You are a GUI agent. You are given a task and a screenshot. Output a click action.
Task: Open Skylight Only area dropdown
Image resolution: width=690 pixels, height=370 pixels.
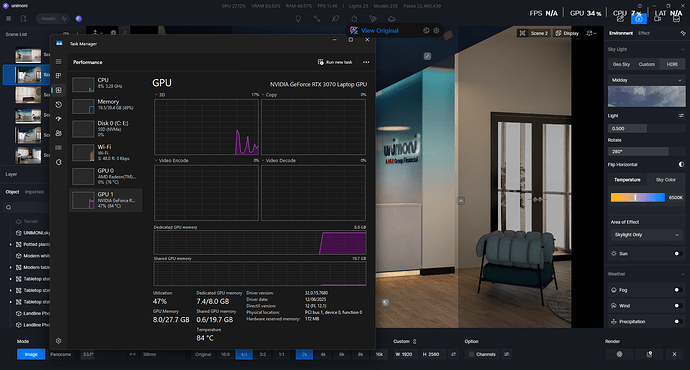[x=646, y=235]
